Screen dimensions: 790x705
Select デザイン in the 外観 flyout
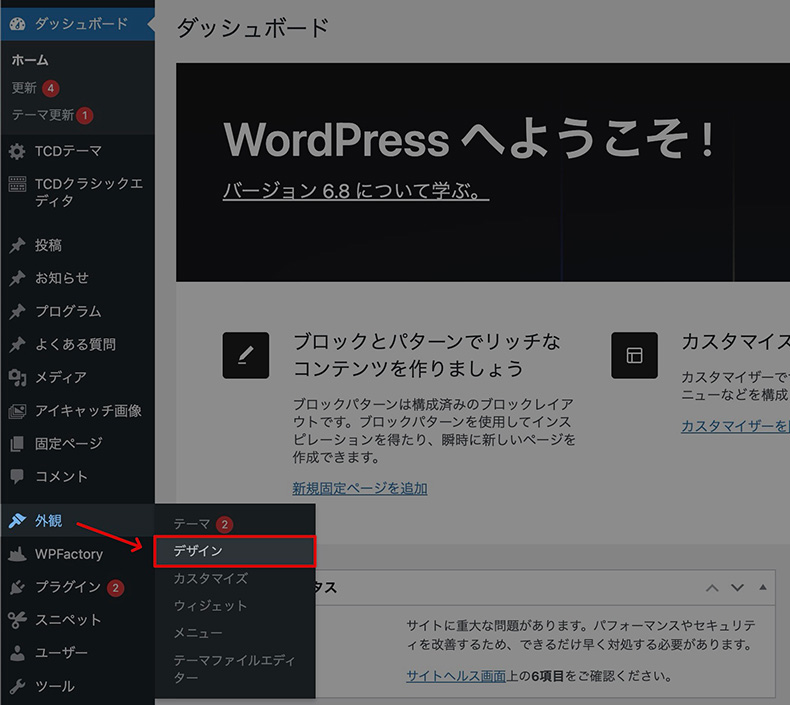tap(234, 551)
